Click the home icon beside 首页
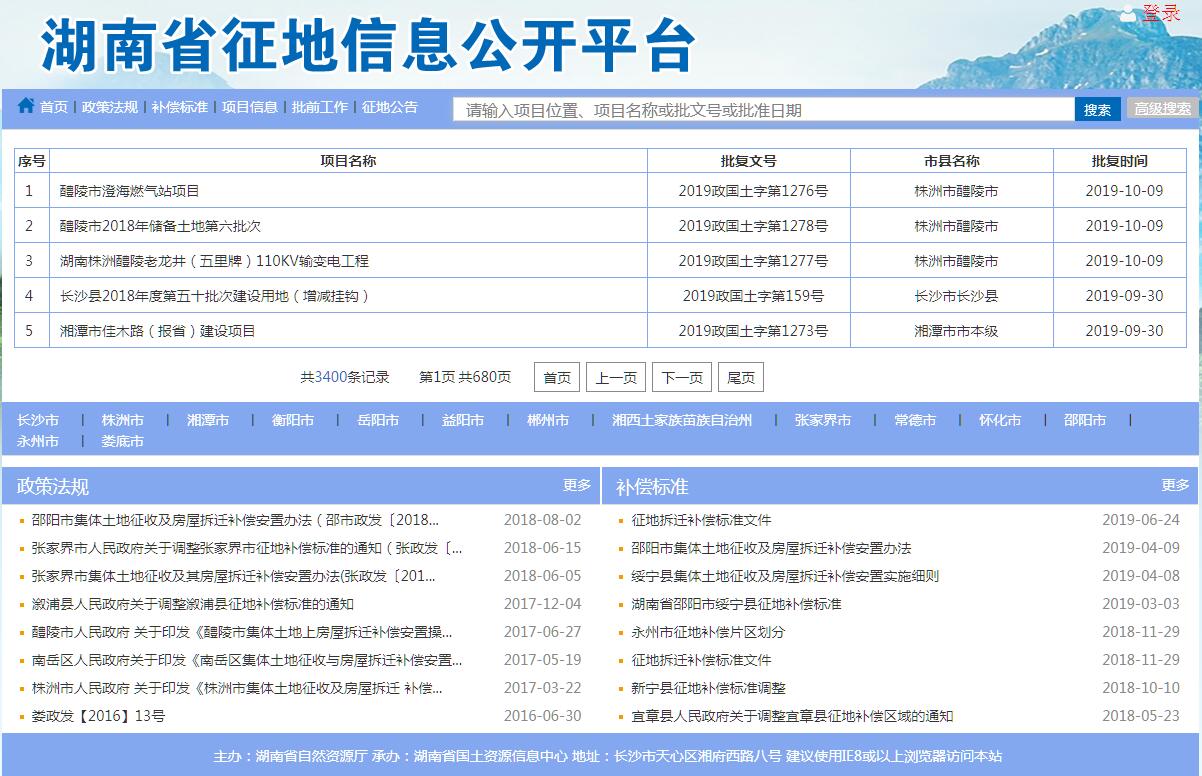 pos(26,106)
